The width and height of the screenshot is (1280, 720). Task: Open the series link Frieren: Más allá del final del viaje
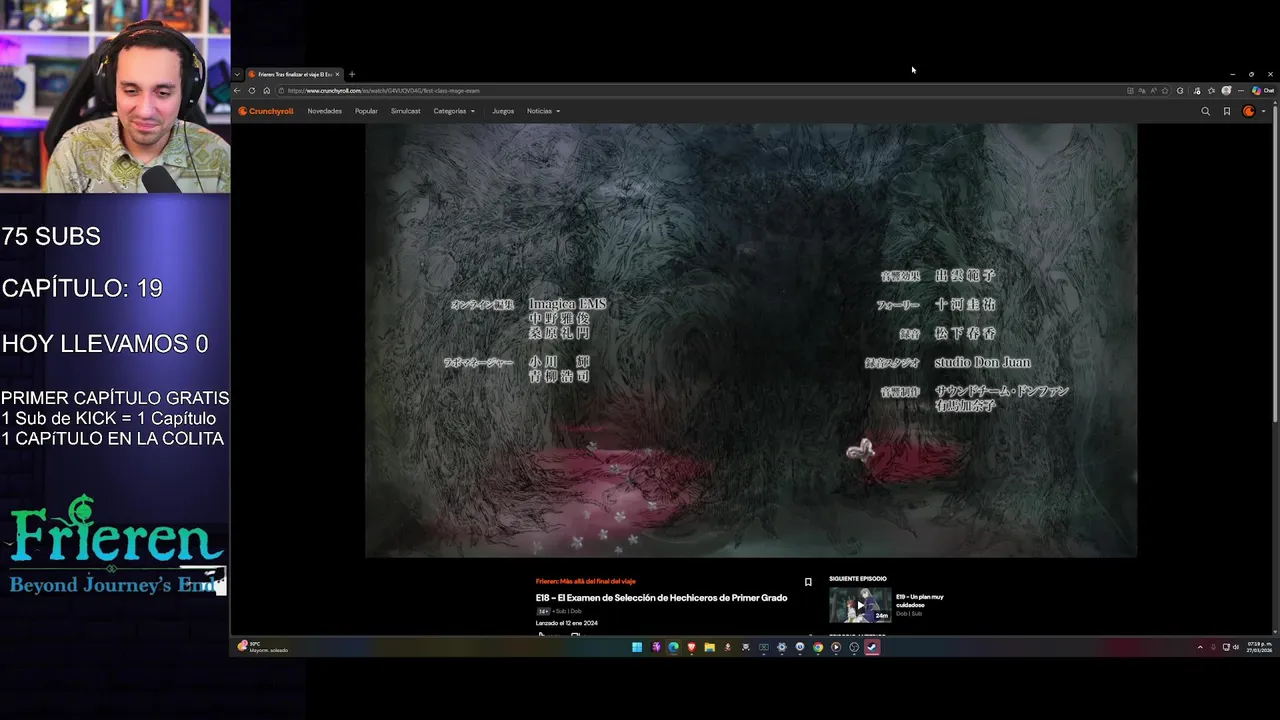click(x=585, y=581)
